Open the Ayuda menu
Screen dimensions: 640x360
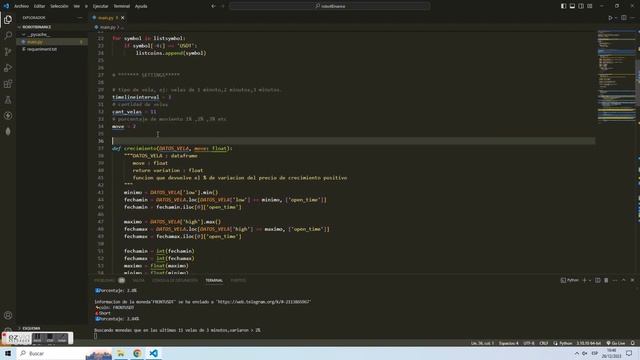pyautogui.click(x=141, y=6)
